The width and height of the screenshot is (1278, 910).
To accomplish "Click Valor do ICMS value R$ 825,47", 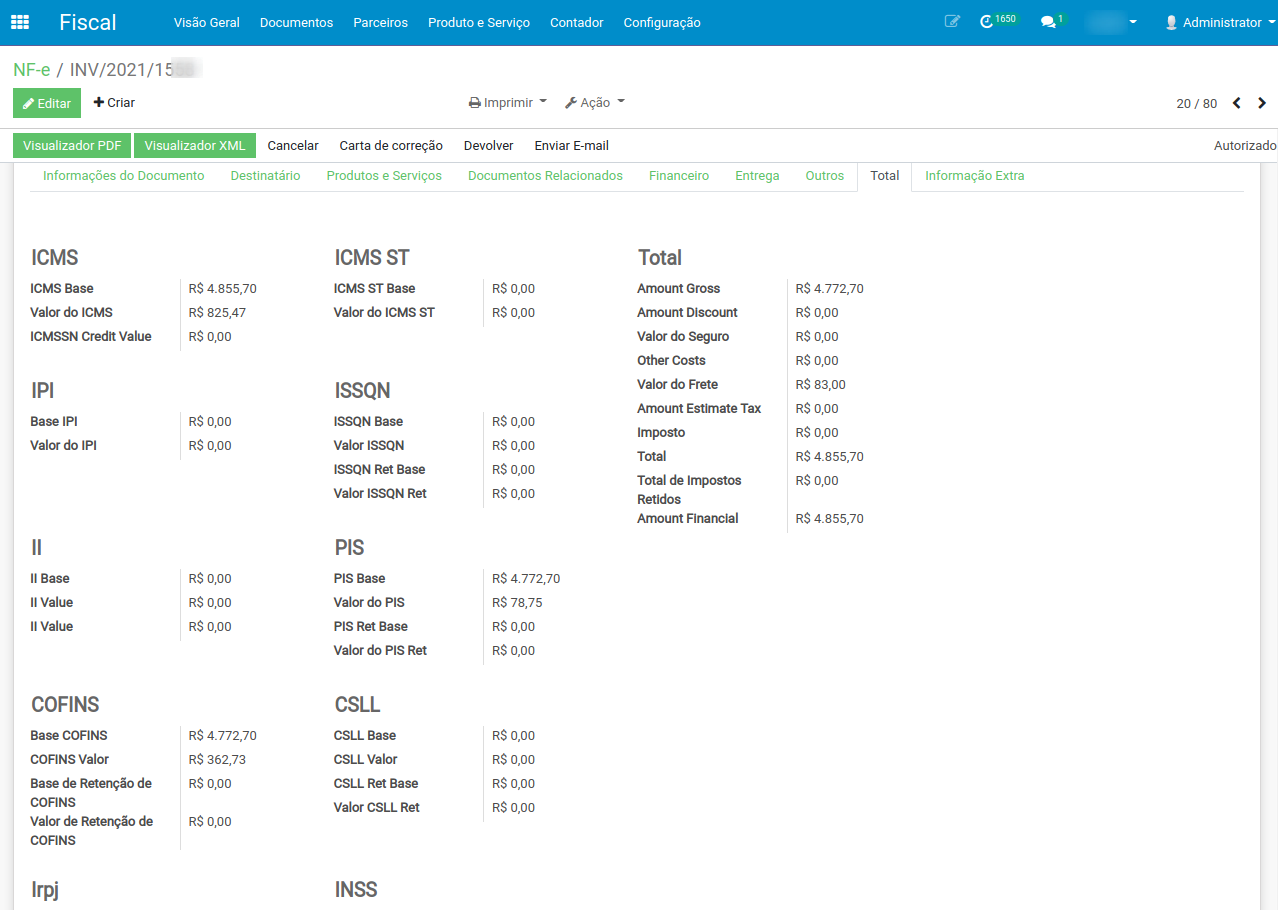I will coord(217,312).
